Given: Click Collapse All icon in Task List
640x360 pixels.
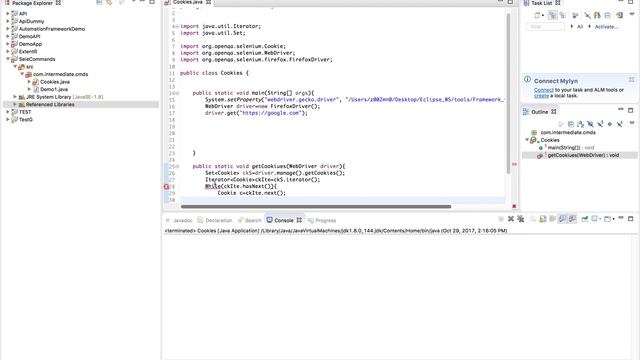Looking at the screenshot, I should (608, 16).
